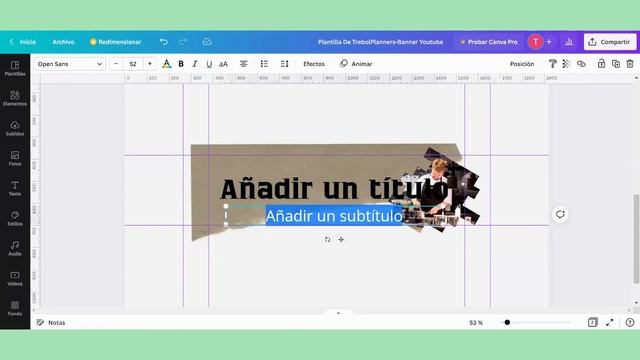Viewport: 640px width, 360px height.
Task: Click the link chain icon
Action: (581, 64)
